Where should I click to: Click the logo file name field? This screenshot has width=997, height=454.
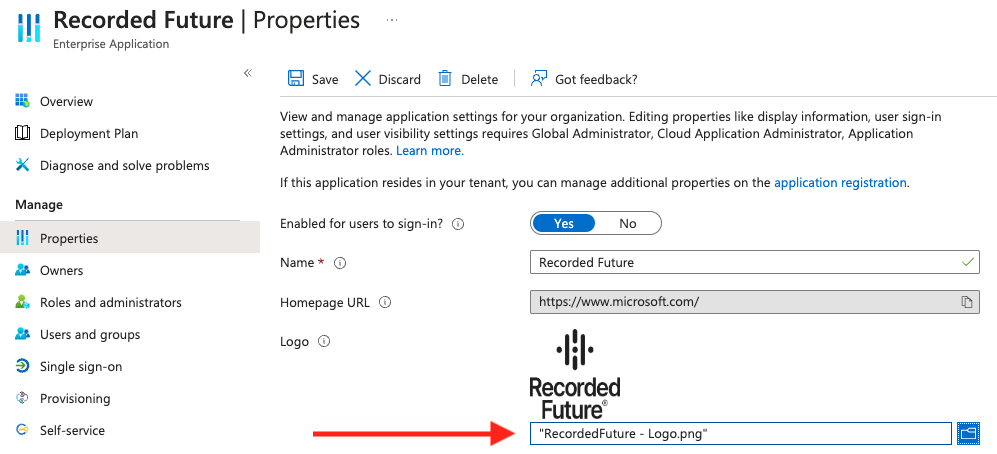click(x=740, y=433)
